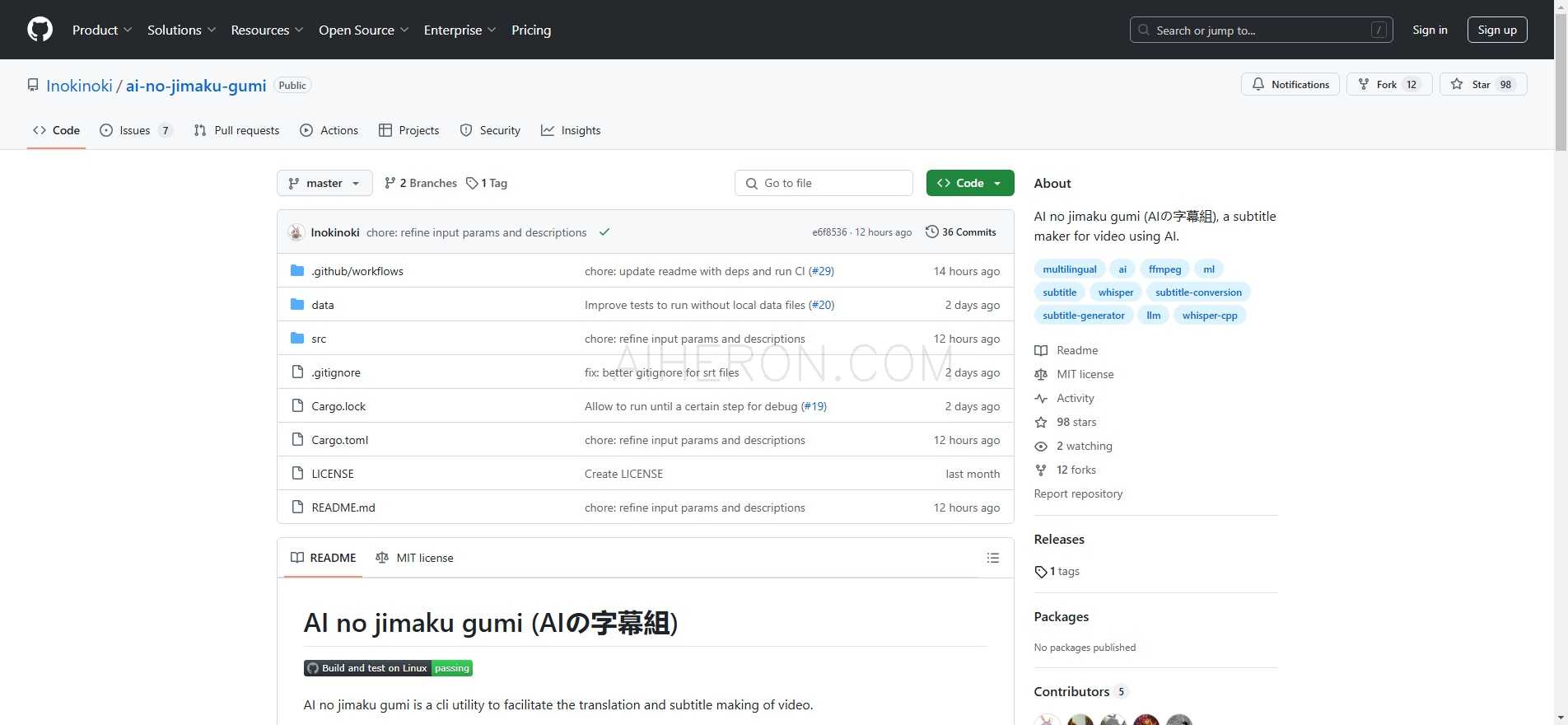This screenshot has height=725, width=1568.
Task: Open the Insights tab
Action: click(x=571, y=130)
